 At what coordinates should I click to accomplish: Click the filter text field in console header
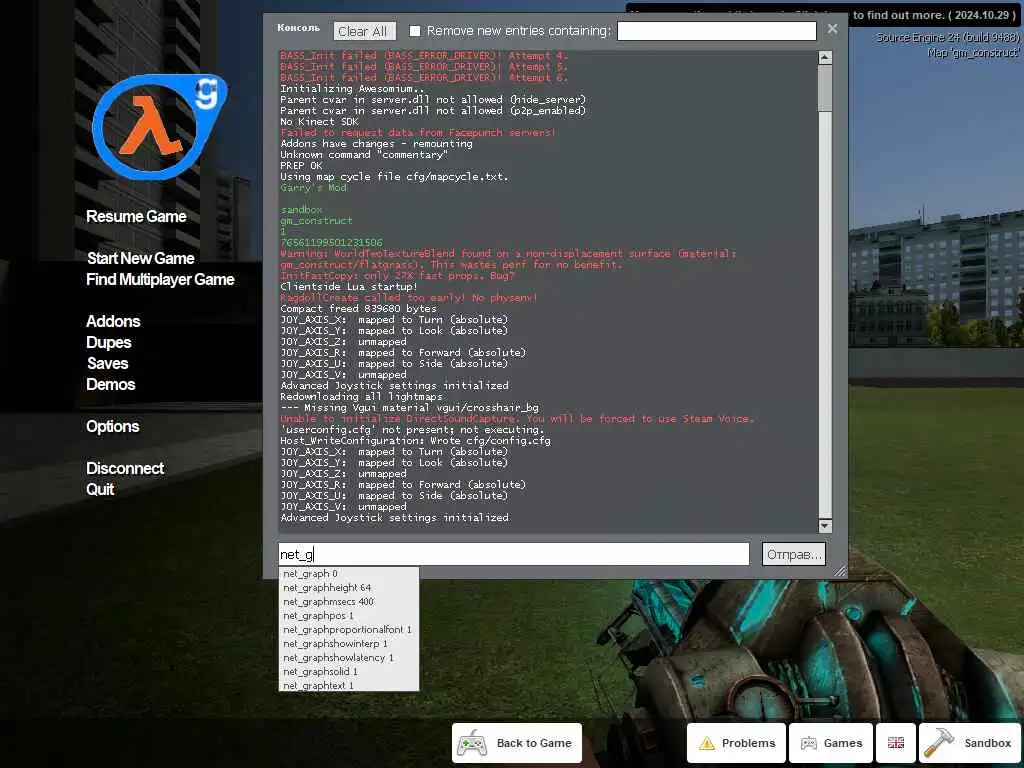click(x=716, y=31)
